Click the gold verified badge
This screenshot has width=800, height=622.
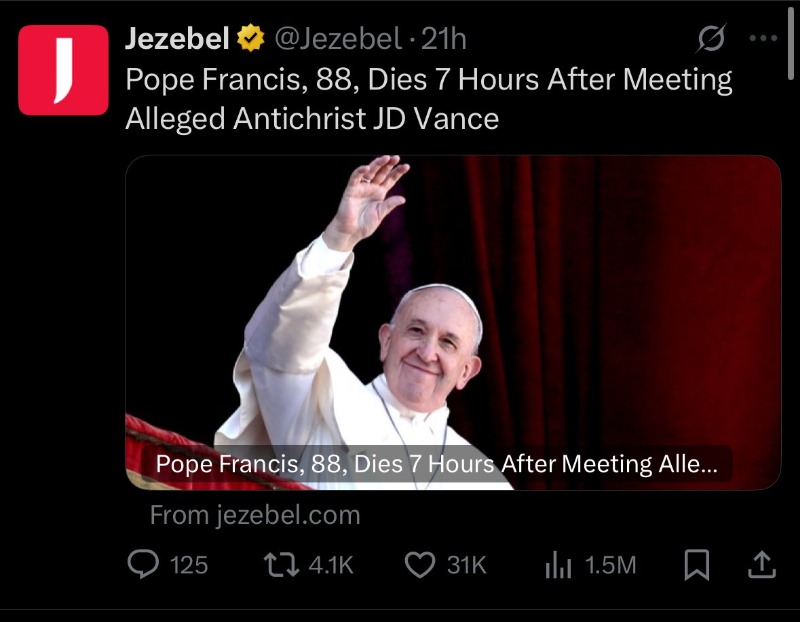coord(250,40)
